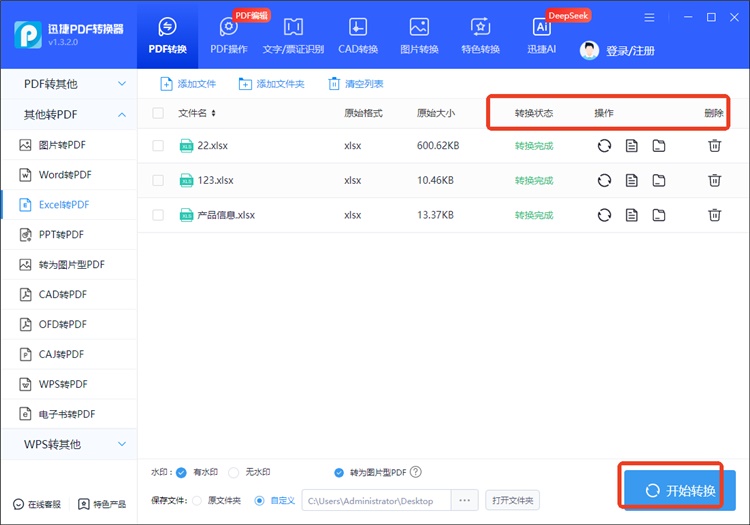This screenshot has width=750, height=525.
Task: Open the hamburger menu in title bar
Action: pos(649,18)
